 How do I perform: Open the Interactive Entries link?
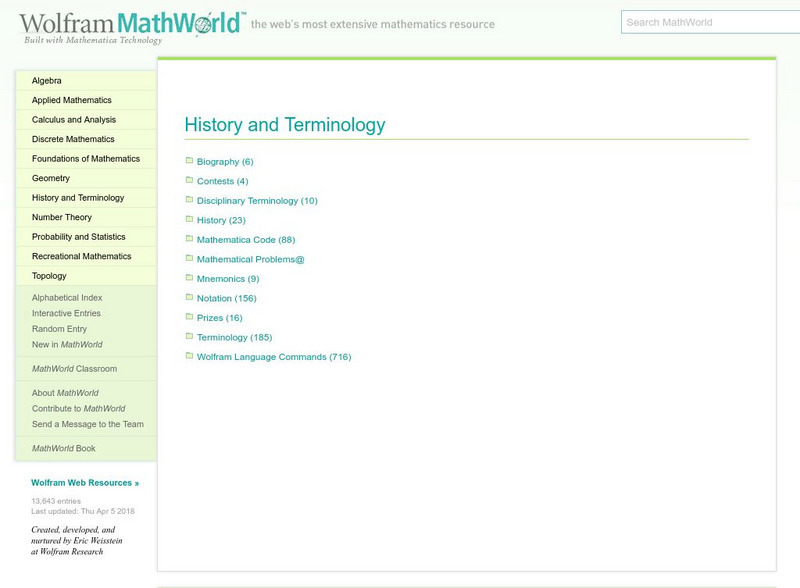66,313
